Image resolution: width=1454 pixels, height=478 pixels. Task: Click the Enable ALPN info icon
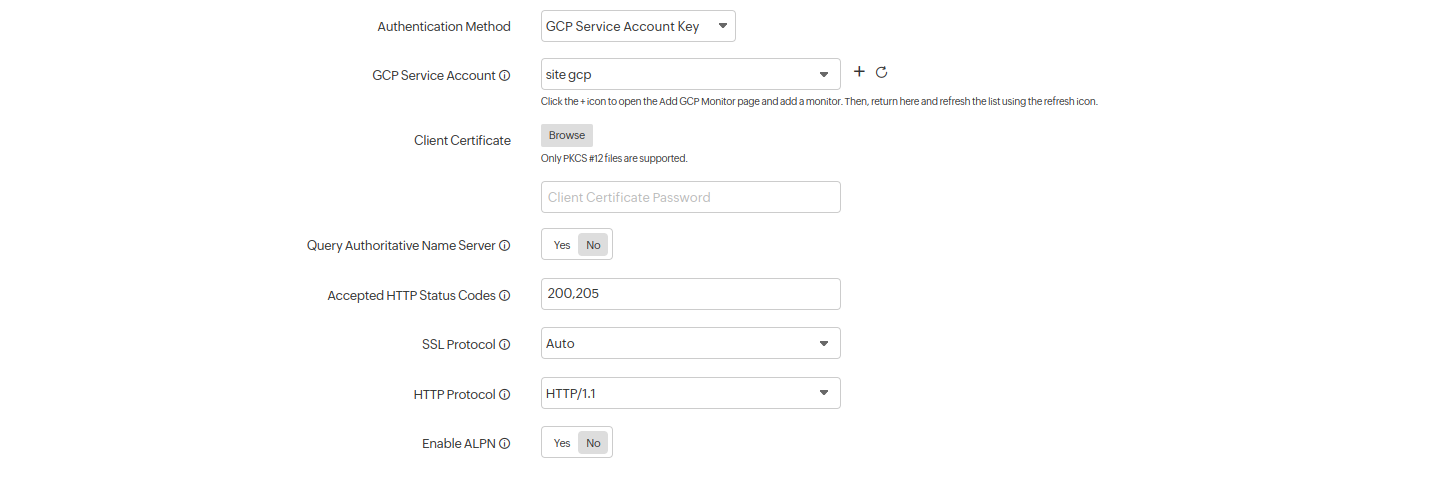pyautogui.click(x=505, y=444)
